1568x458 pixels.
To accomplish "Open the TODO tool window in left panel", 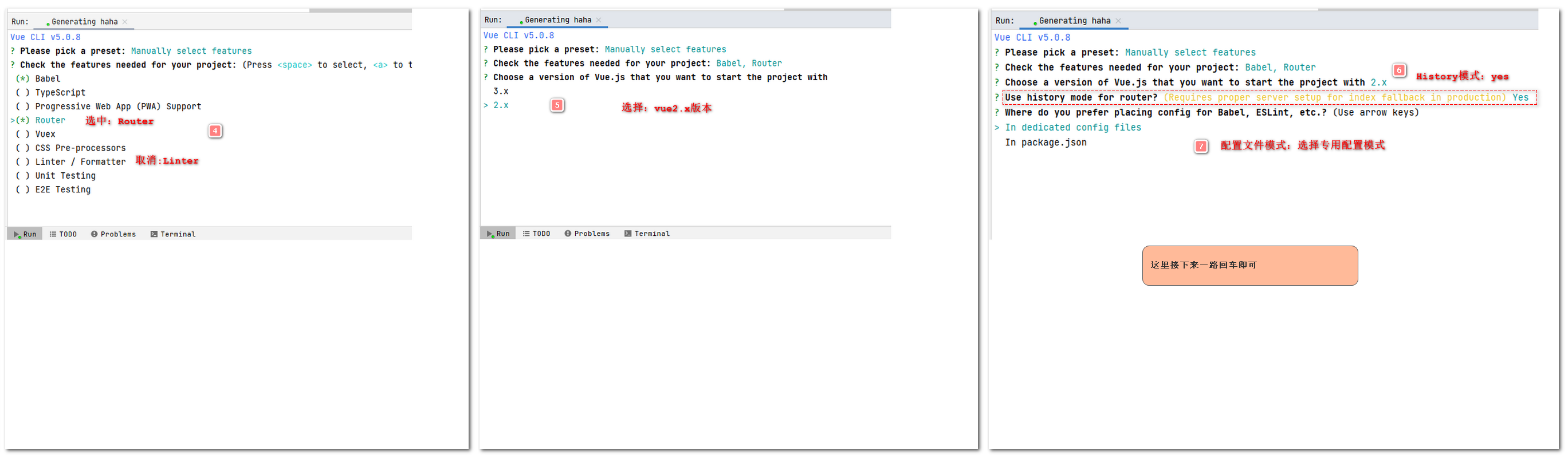I will coord(62,234).
